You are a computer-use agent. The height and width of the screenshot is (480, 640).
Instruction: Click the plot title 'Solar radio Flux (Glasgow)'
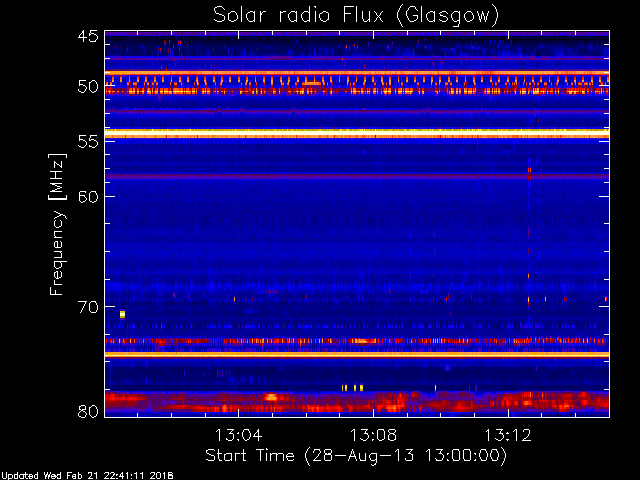pyautogui.click(x=356, y=16)
